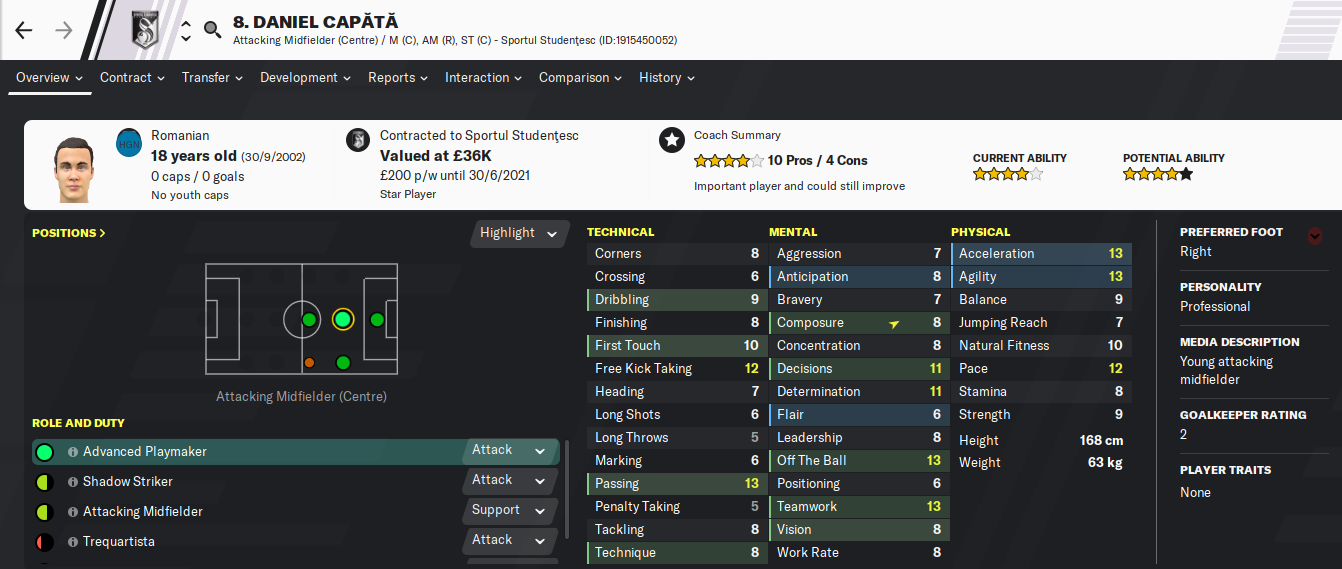The height and width of the screenshot is (569, 1342).
Task: Click the POSITIONS heading link
Action: (x=68, y=233)
